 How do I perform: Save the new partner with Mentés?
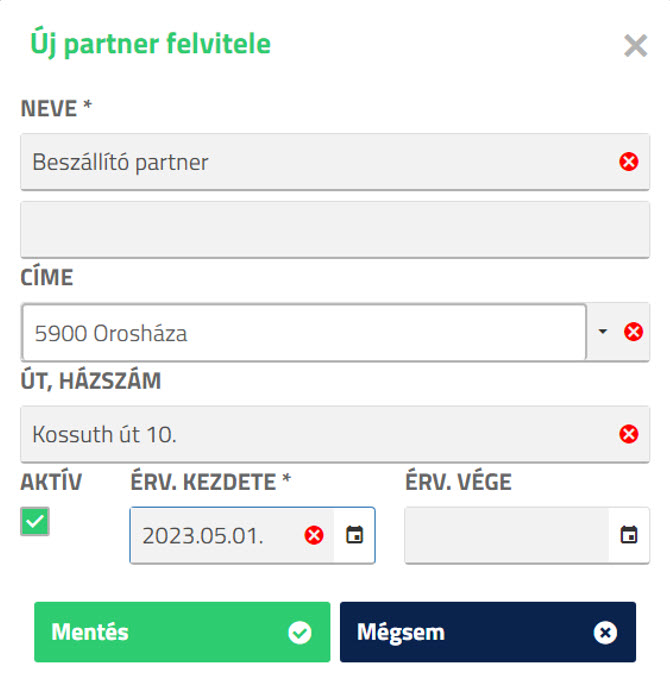[182, 632]
